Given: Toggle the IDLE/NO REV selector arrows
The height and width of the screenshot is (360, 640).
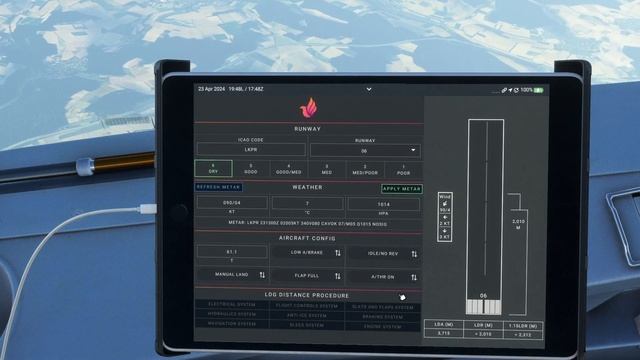Looking at the screenshot, I should coord(414,254).
